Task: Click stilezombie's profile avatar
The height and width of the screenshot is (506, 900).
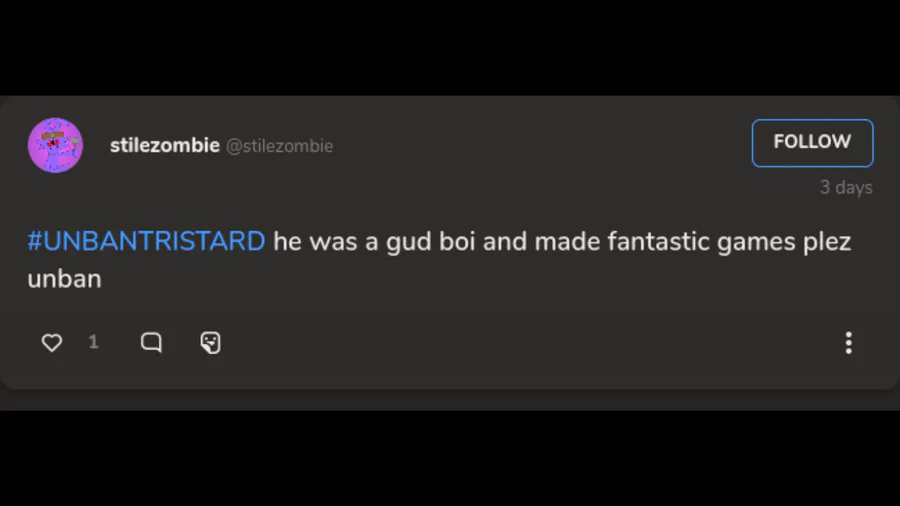Action: tap(55, 145)
